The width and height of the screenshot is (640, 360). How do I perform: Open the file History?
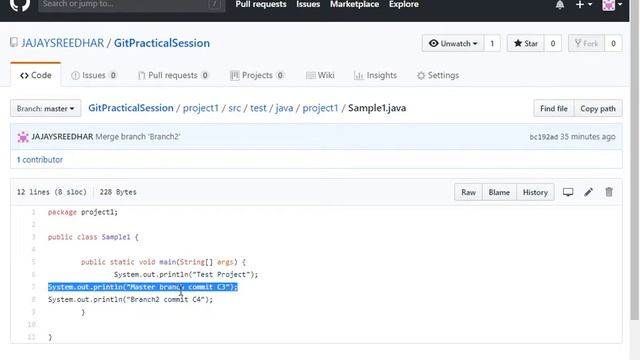click(535, 192)
